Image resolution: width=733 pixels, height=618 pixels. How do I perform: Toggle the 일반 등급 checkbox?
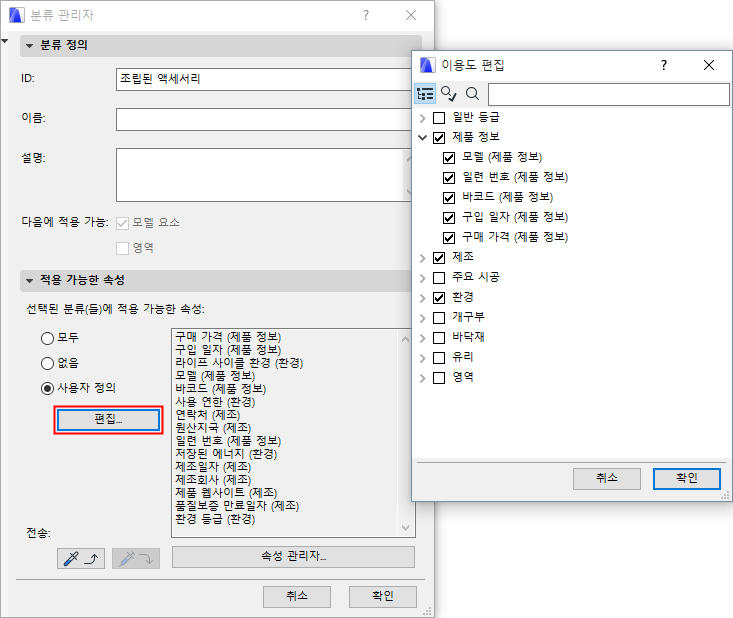439,118
